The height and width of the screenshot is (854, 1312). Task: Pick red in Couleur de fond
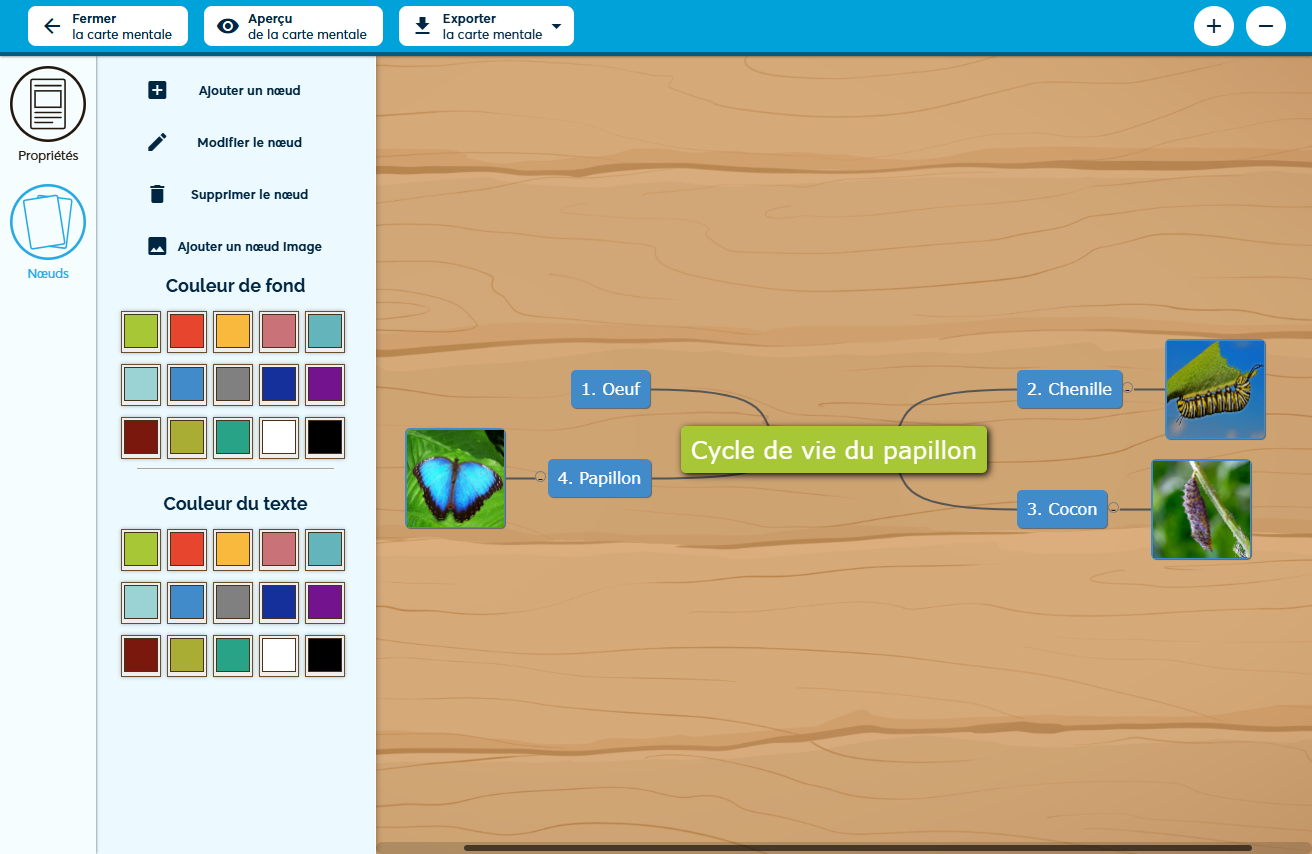[x=187, y=331]
